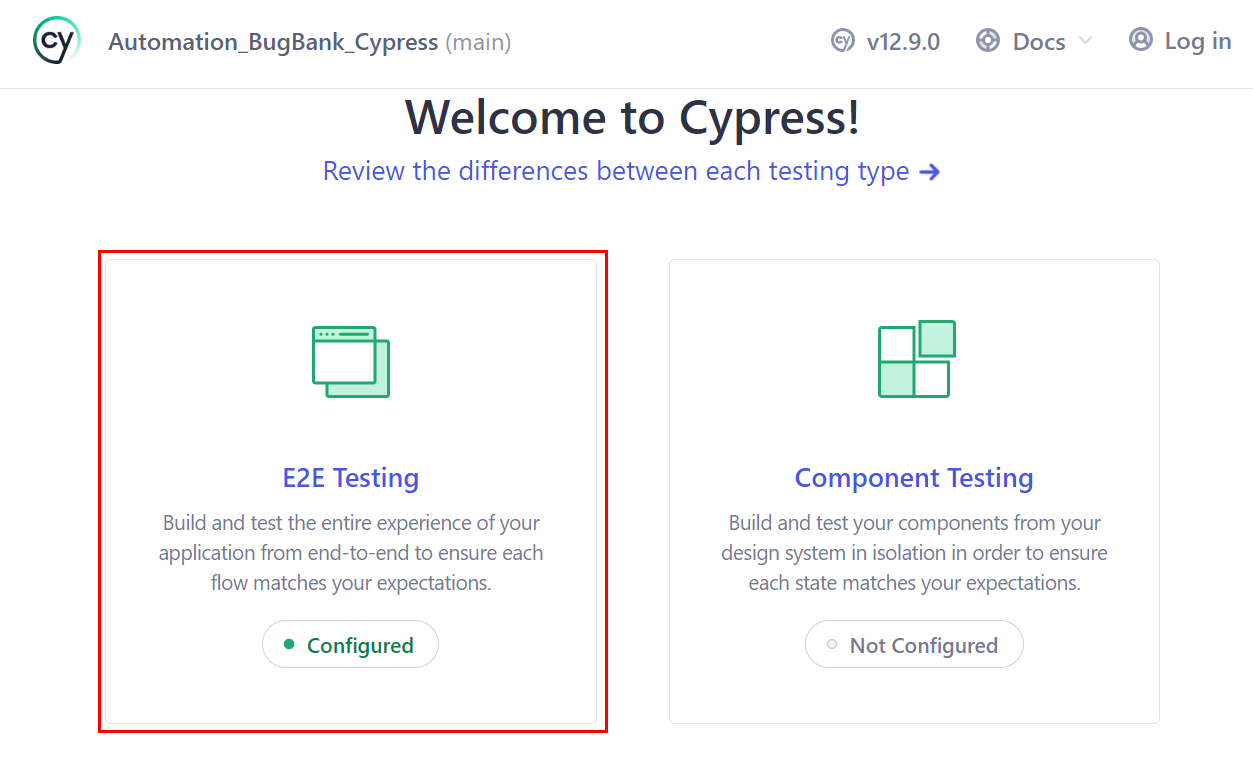Choose the Component Testing card

point(914,490)
